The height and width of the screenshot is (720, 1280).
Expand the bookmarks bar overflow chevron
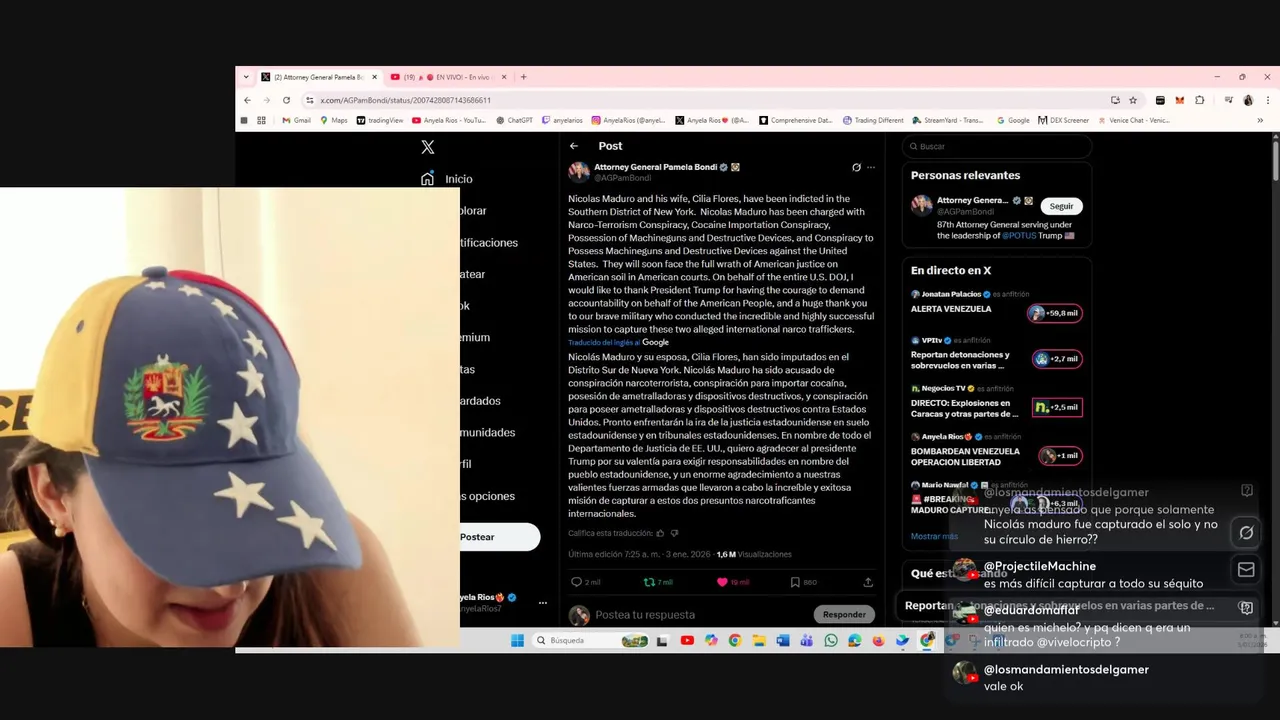1260,120
